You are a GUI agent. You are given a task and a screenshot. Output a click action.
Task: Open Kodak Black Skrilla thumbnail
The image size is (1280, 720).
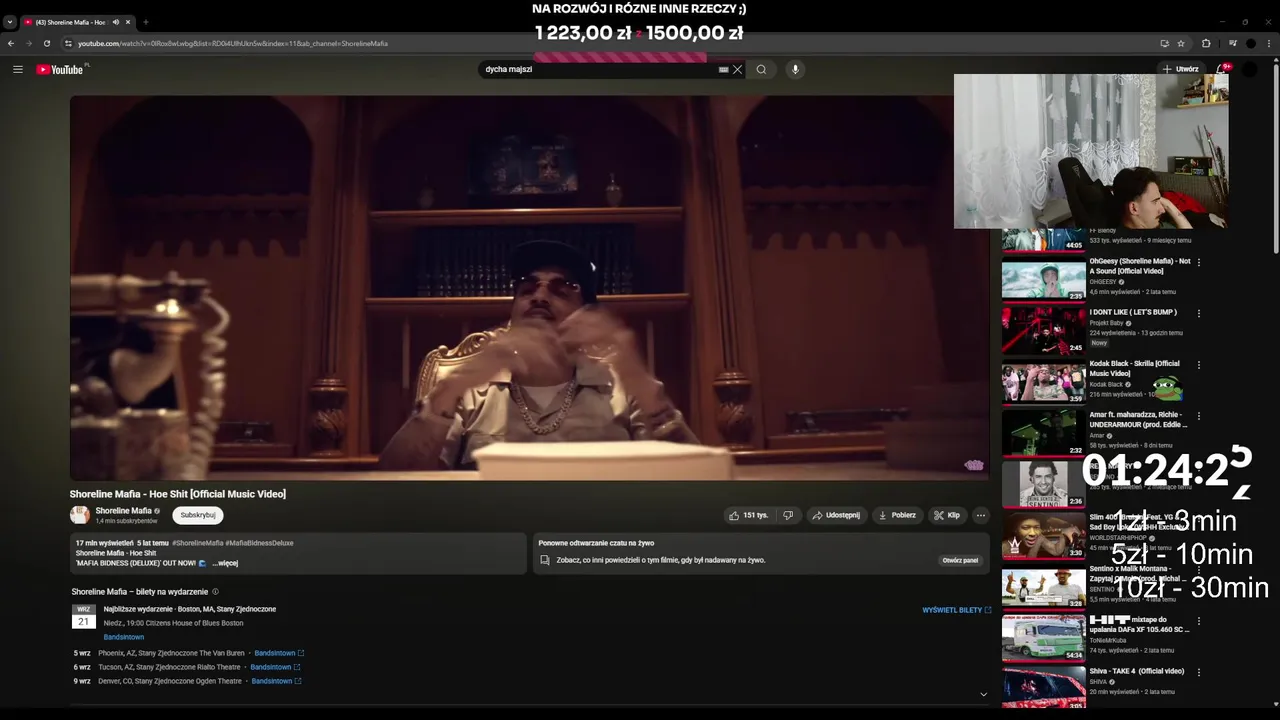coord(1043,383)
